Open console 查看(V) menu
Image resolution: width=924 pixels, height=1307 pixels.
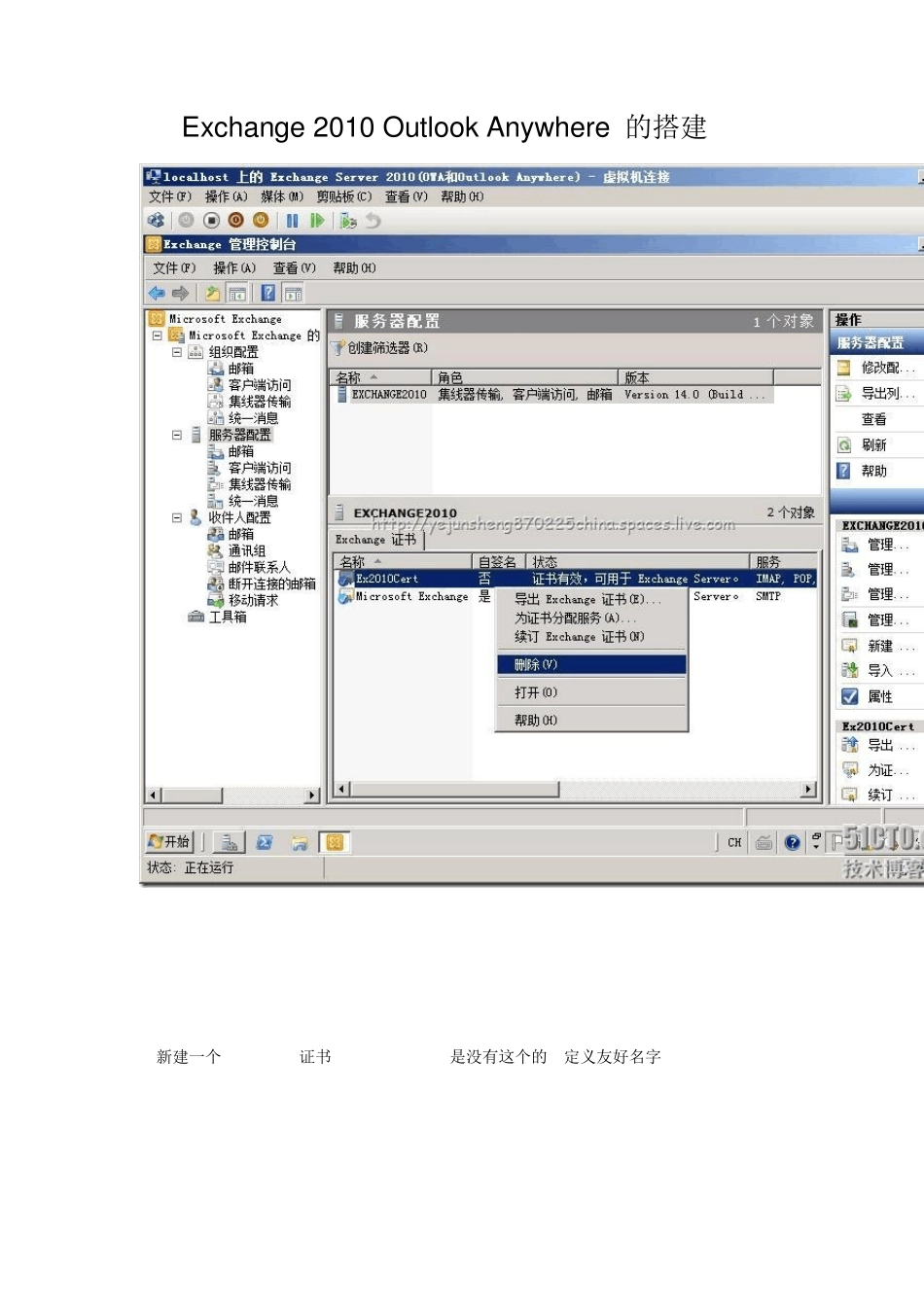[x=295, y=267]
